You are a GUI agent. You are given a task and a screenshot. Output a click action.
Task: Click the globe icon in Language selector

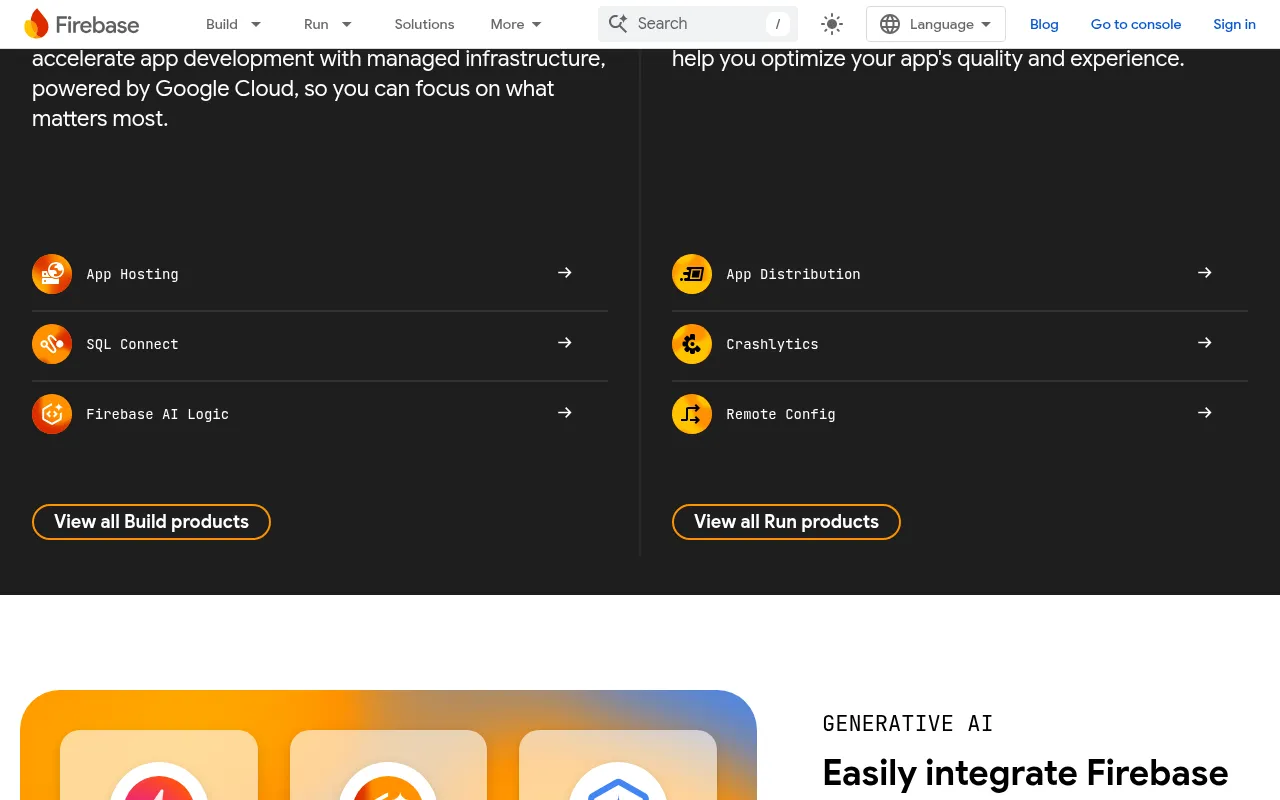(890, 24)
